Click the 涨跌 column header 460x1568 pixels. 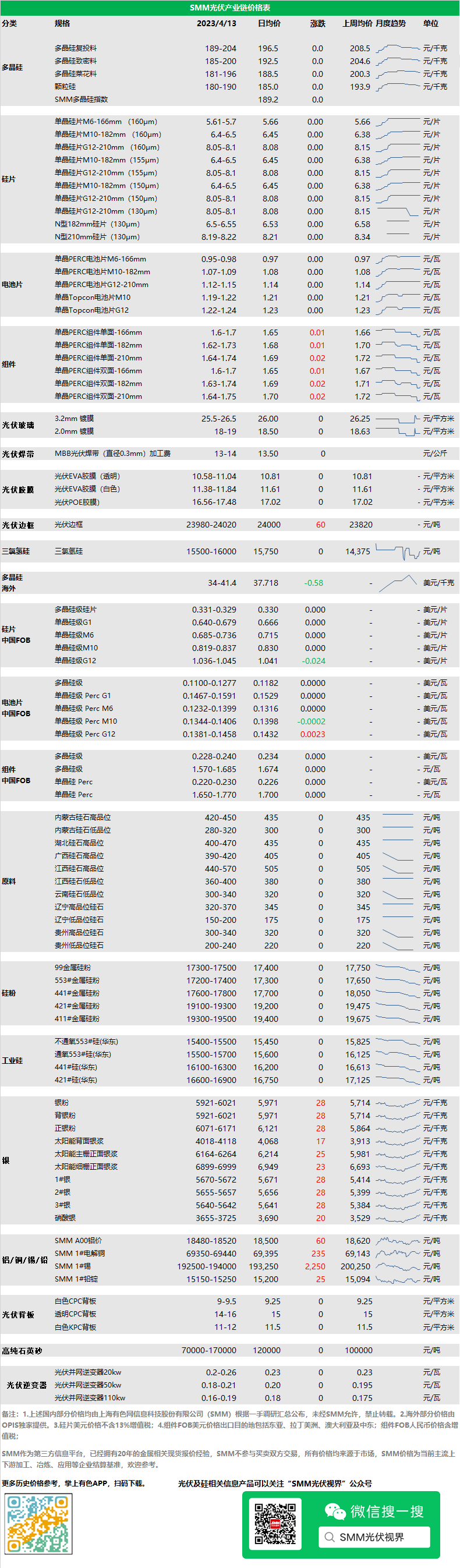click(x=317, y=24)
